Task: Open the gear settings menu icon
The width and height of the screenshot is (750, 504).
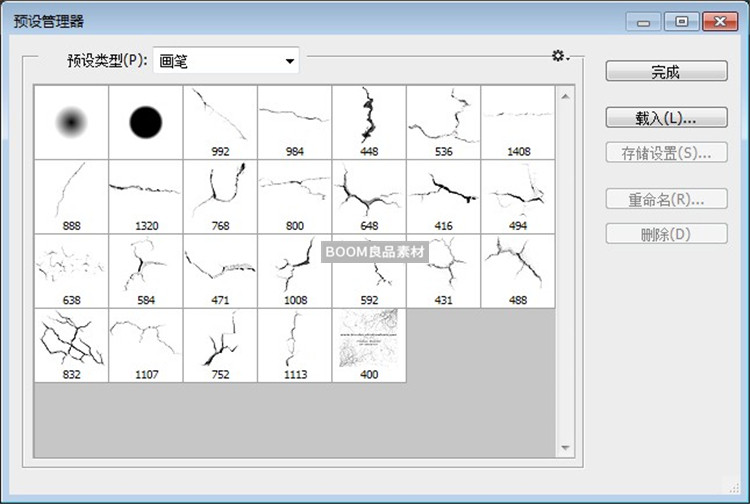Action: (x=560, y=57)
